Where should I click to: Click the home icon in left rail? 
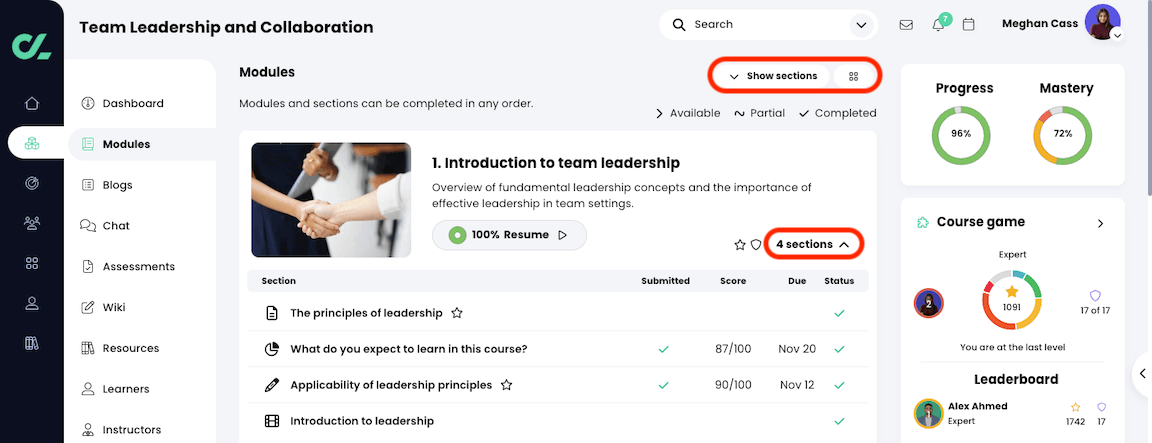(x=32, y=103)
